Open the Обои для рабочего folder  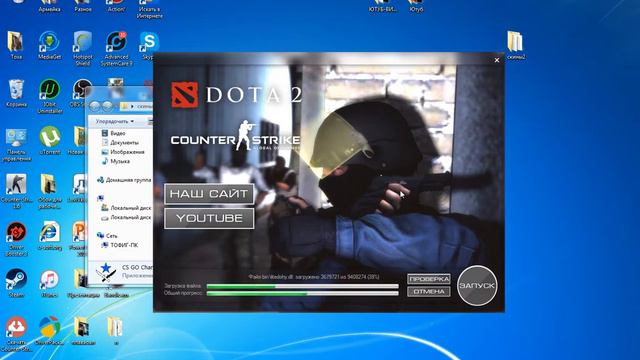pos(49,191)
